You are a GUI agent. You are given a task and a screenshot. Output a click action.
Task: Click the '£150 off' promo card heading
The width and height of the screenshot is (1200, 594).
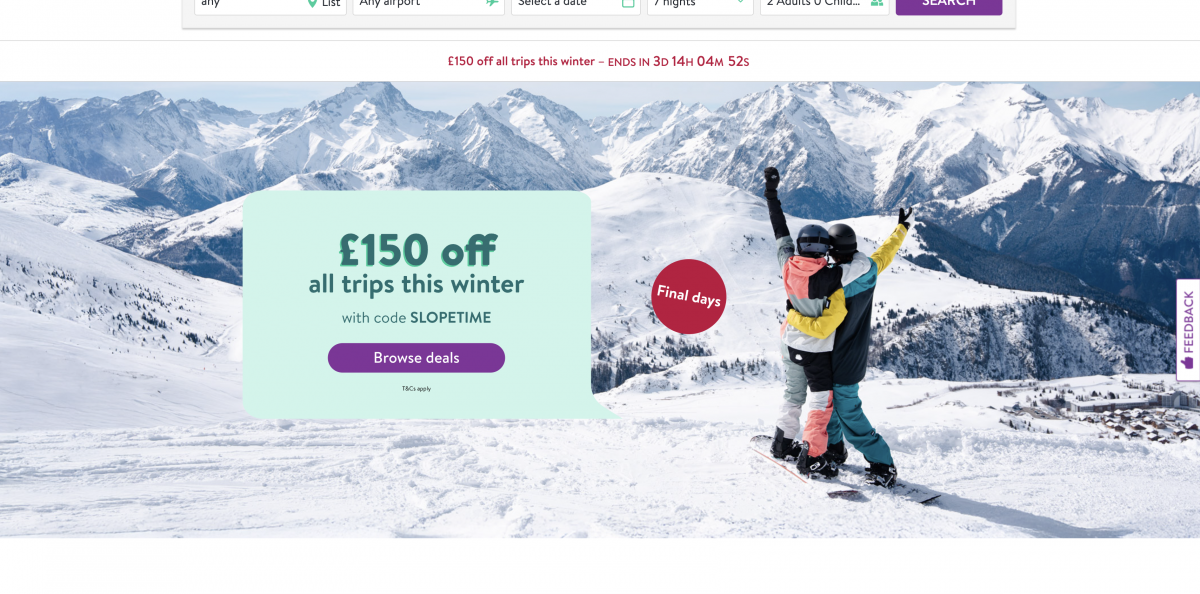[416, 250]
